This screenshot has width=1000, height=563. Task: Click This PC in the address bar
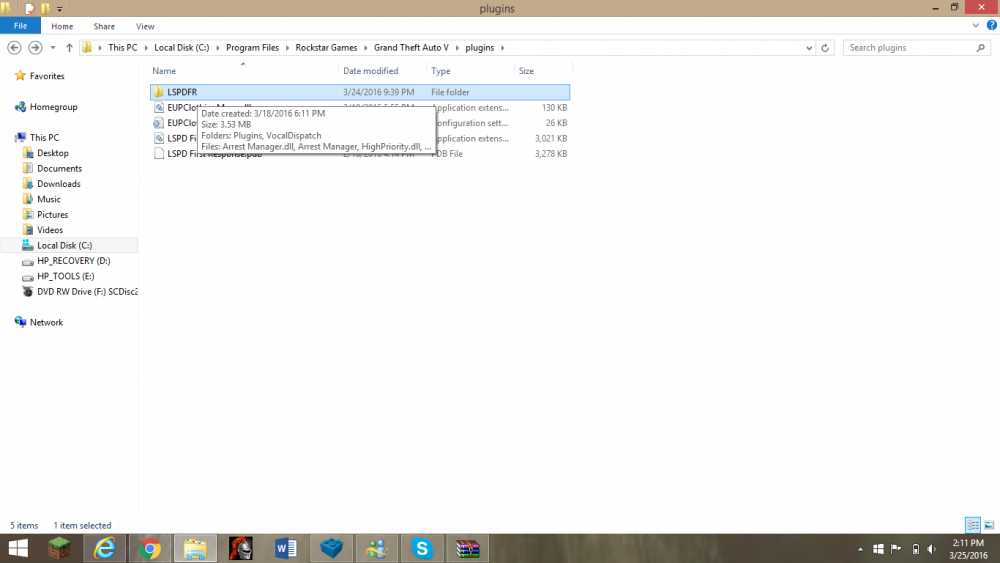point(122,48)
